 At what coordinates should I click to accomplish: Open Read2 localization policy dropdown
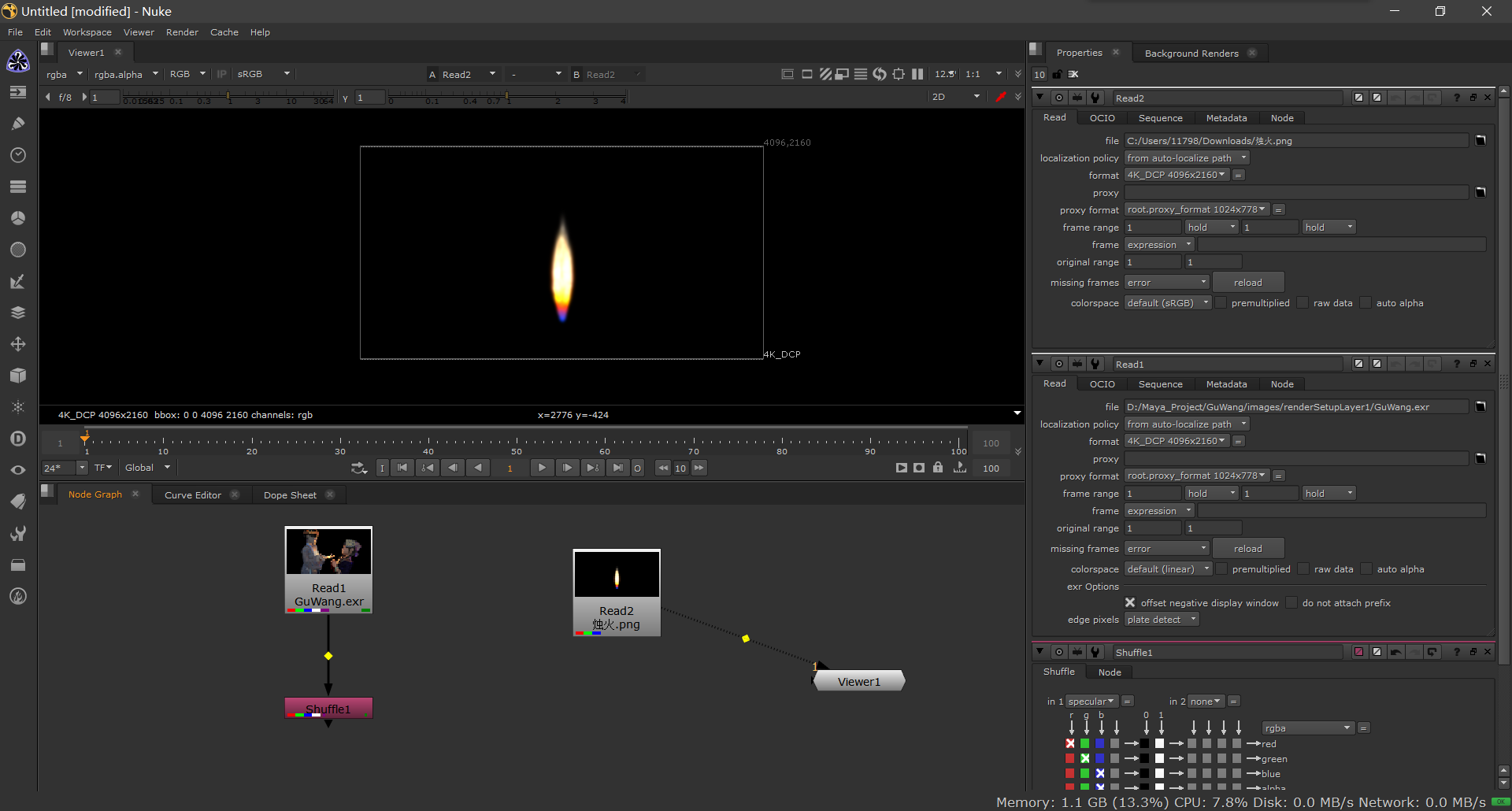(1187, 158)
